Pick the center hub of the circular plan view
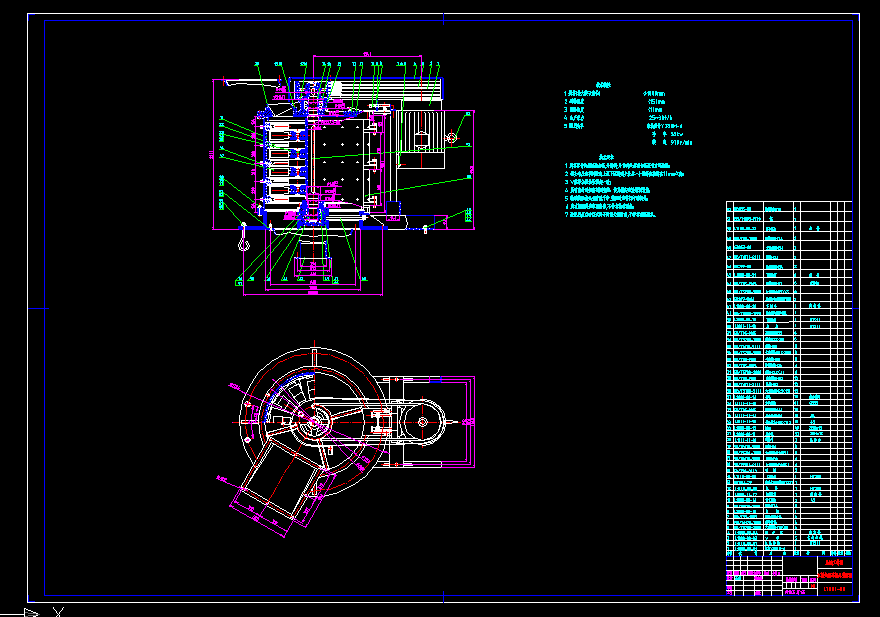The image size is (880, 617). pos(314,422)
